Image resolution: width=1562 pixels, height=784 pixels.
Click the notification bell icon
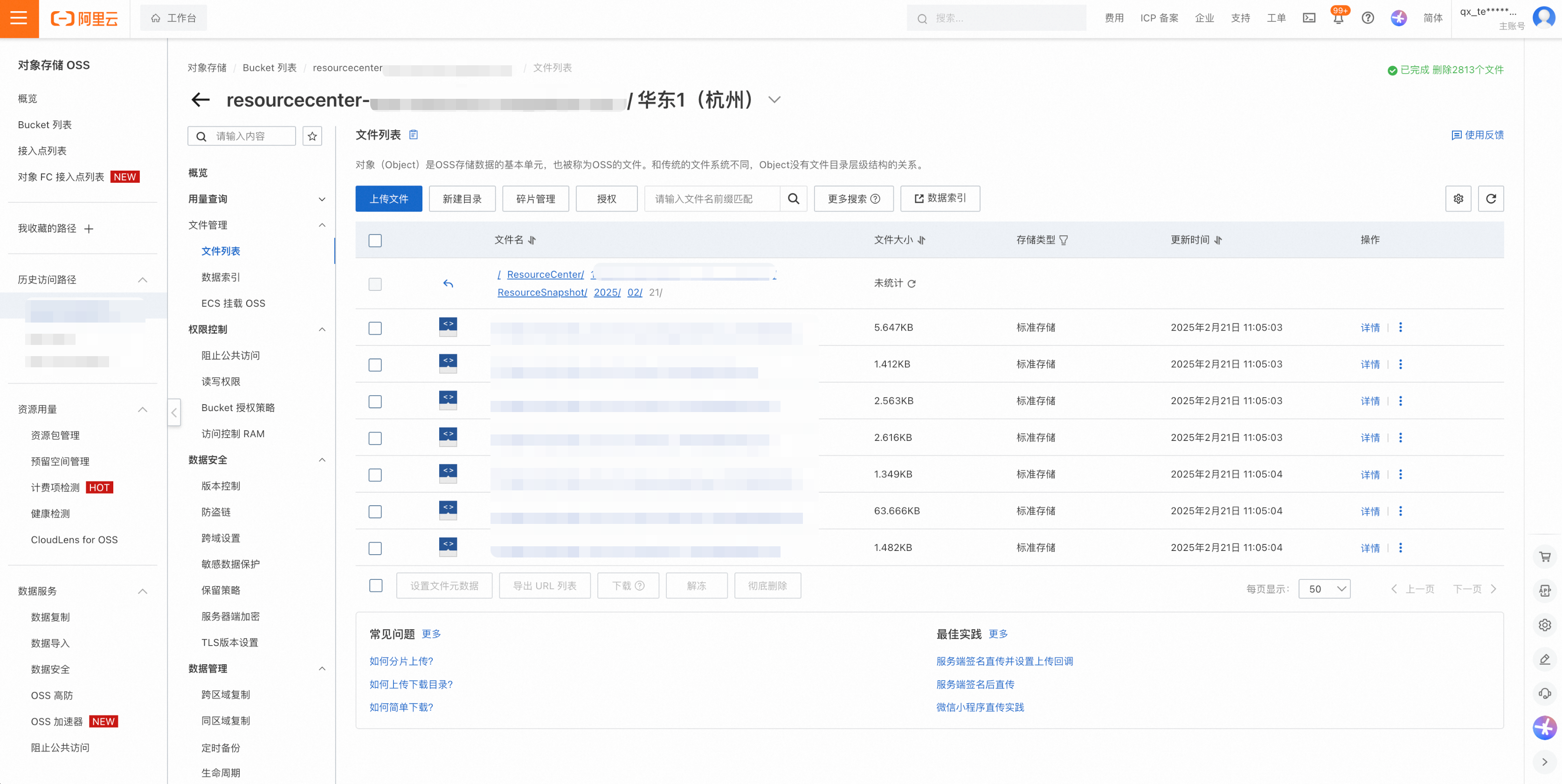(x=1338, y=18)
